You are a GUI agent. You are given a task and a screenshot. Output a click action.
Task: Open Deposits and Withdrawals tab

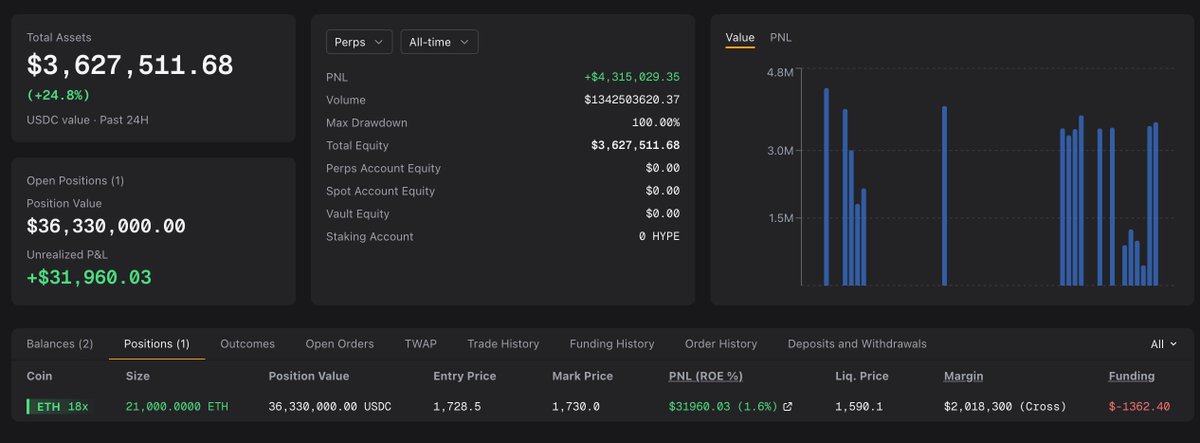[857, 344]
